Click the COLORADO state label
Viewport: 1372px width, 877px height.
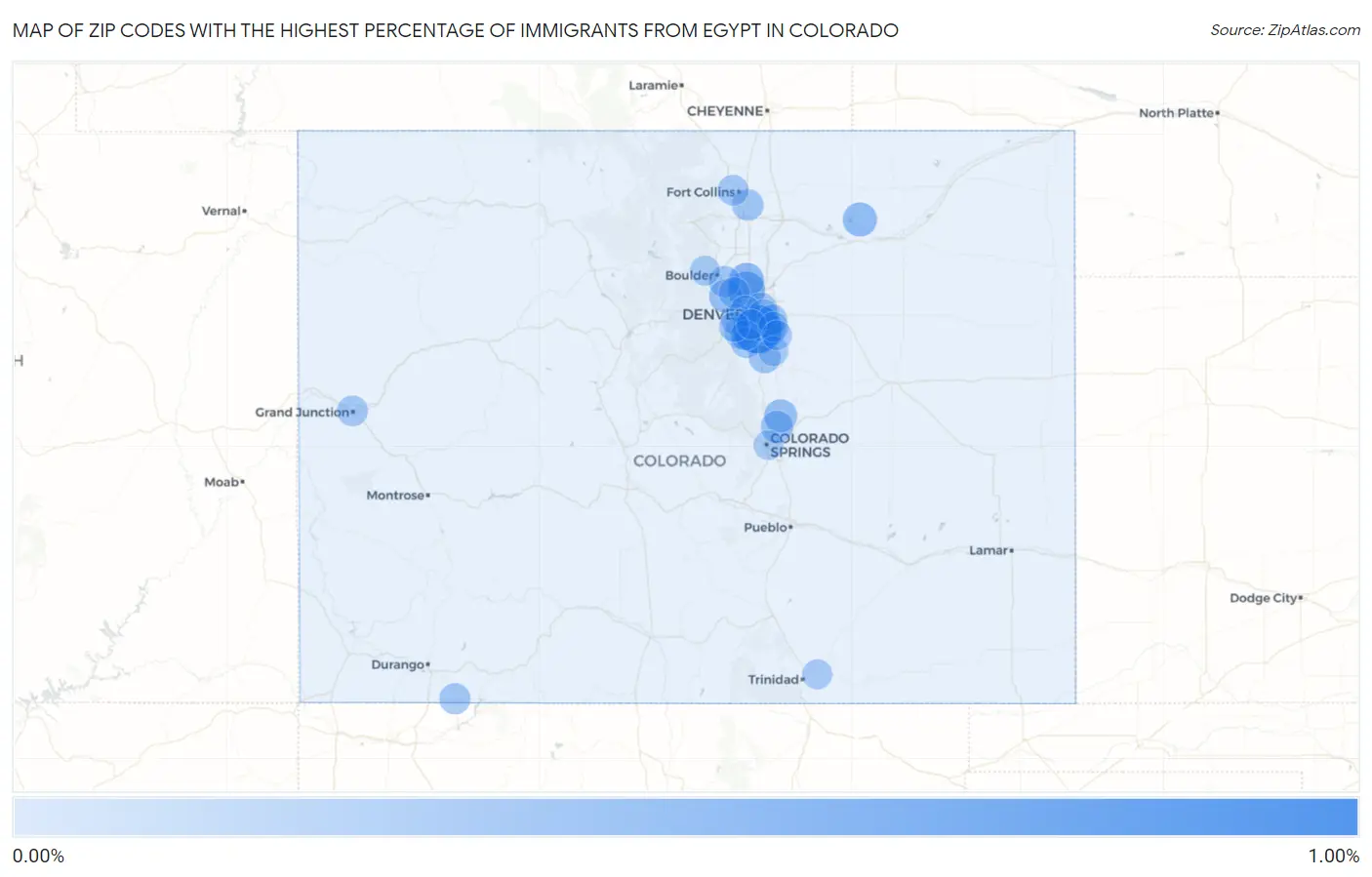tap(679, 460)
